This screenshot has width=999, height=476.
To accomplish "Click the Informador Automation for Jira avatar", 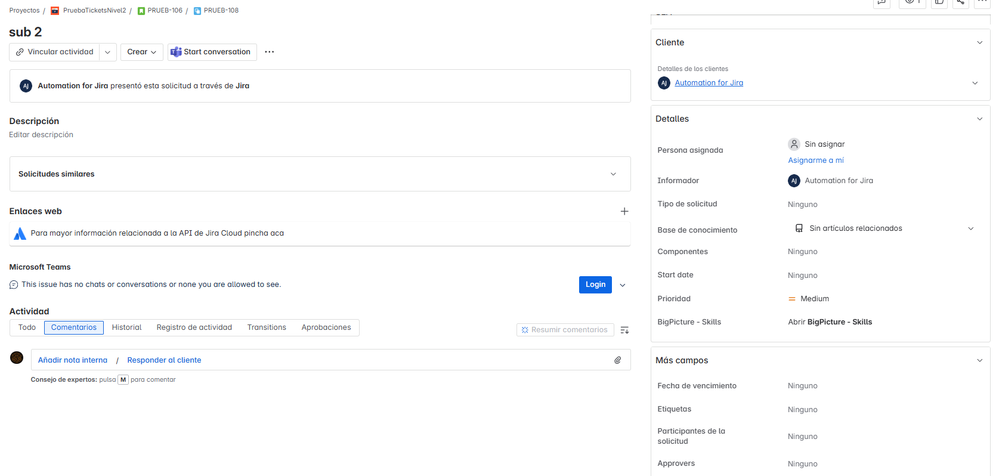I will coord(794,181).
